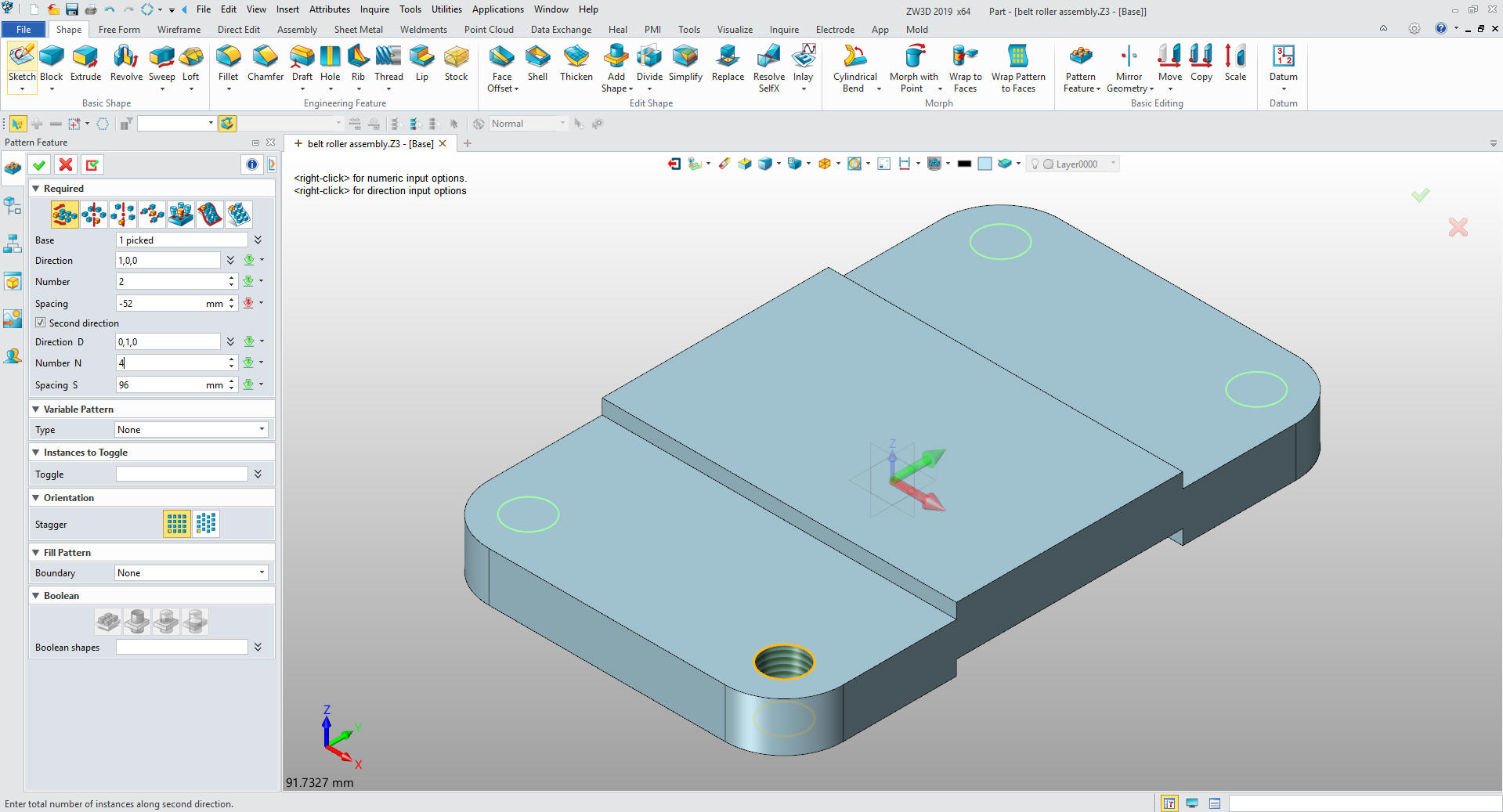Click the Mirror Geometry tool

coord(1129,67)
